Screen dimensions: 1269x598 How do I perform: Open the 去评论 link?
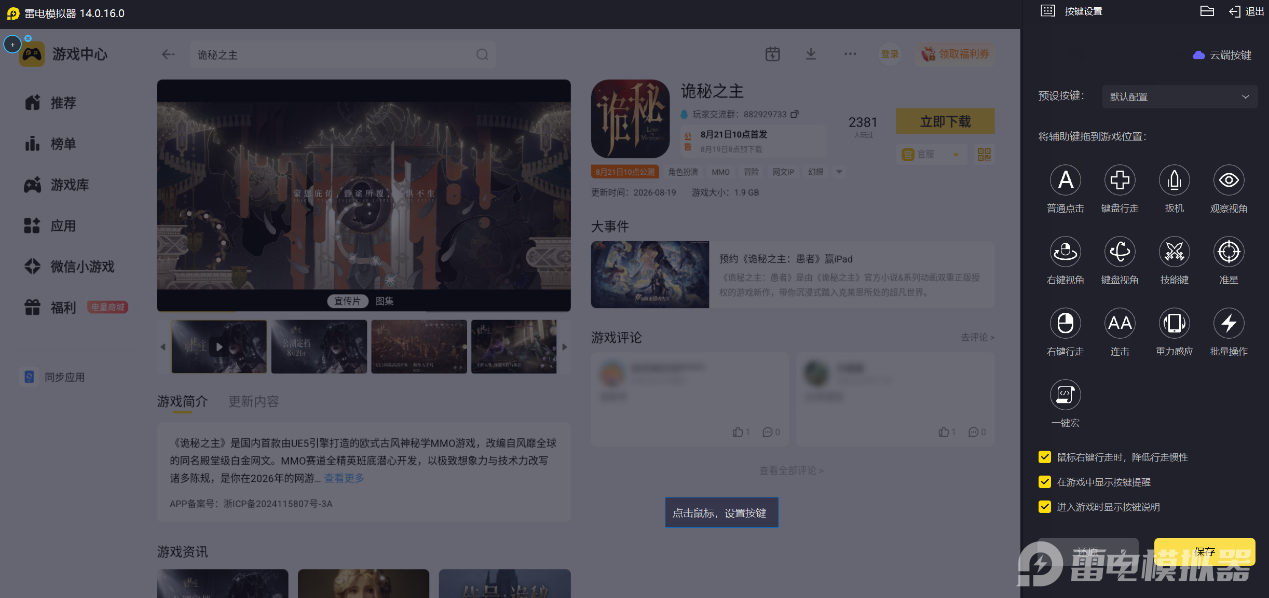point(977,338)
